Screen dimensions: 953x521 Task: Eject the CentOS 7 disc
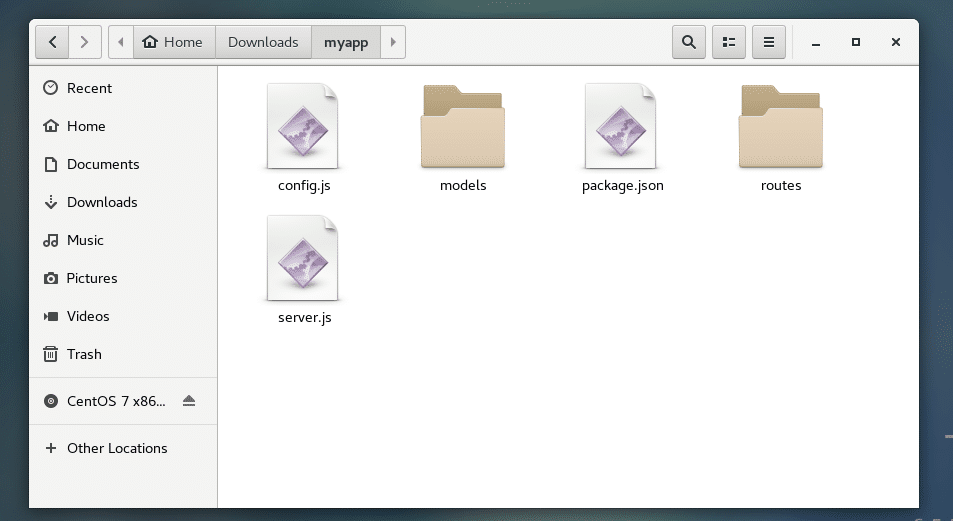(x=189, y=401)
